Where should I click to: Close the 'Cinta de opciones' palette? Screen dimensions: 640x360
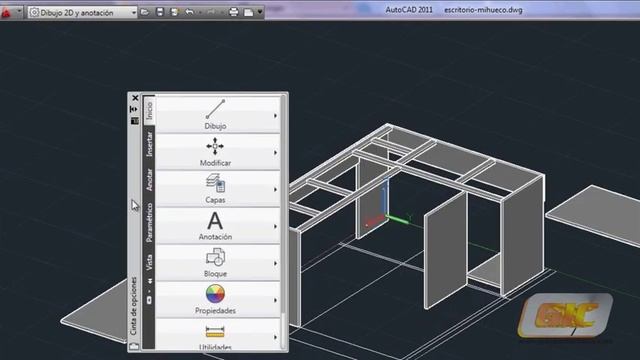(x=135, y=98)
